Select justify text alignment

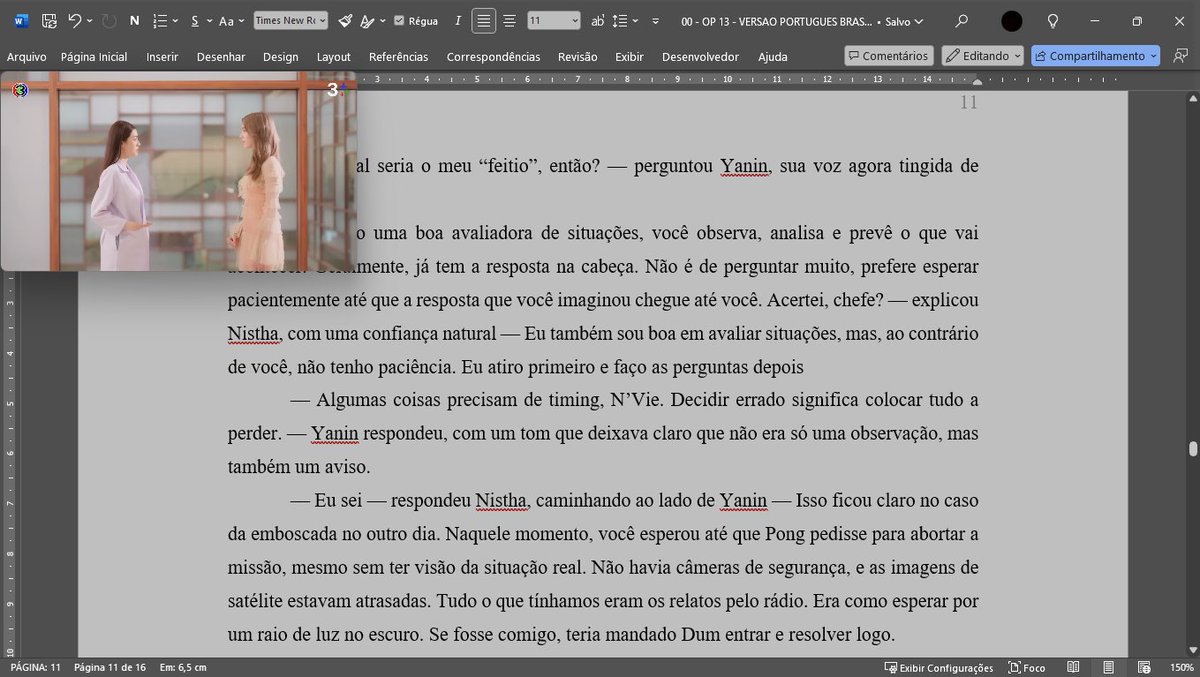[x=484, y=20]
